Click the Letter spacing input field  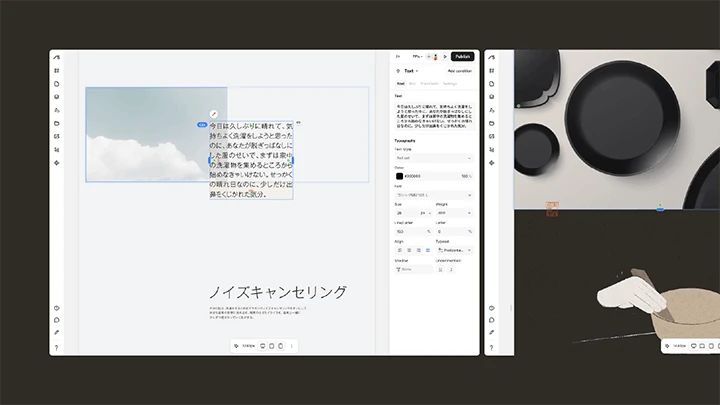454,231
